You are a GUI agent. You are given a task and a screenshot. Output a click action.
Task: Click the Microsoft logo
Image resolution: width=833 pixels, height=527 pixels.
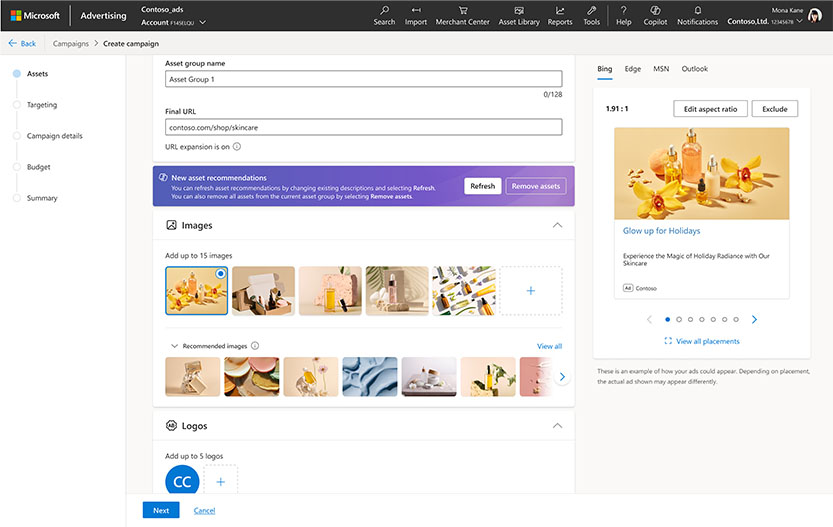pos(35,15)
